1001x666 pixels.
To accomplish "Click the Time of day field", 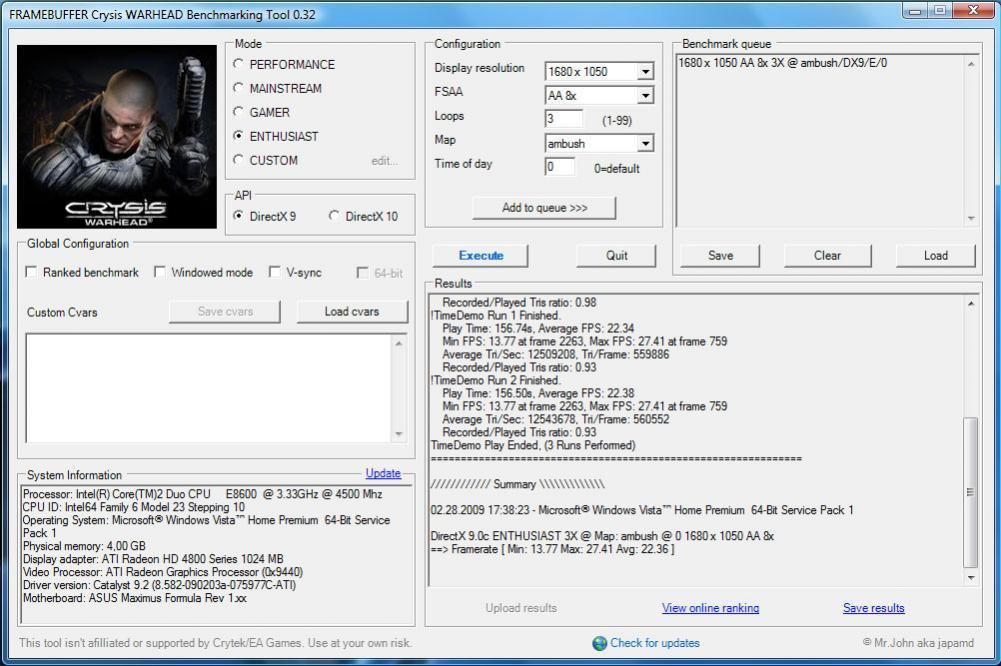I will (560, 167).
